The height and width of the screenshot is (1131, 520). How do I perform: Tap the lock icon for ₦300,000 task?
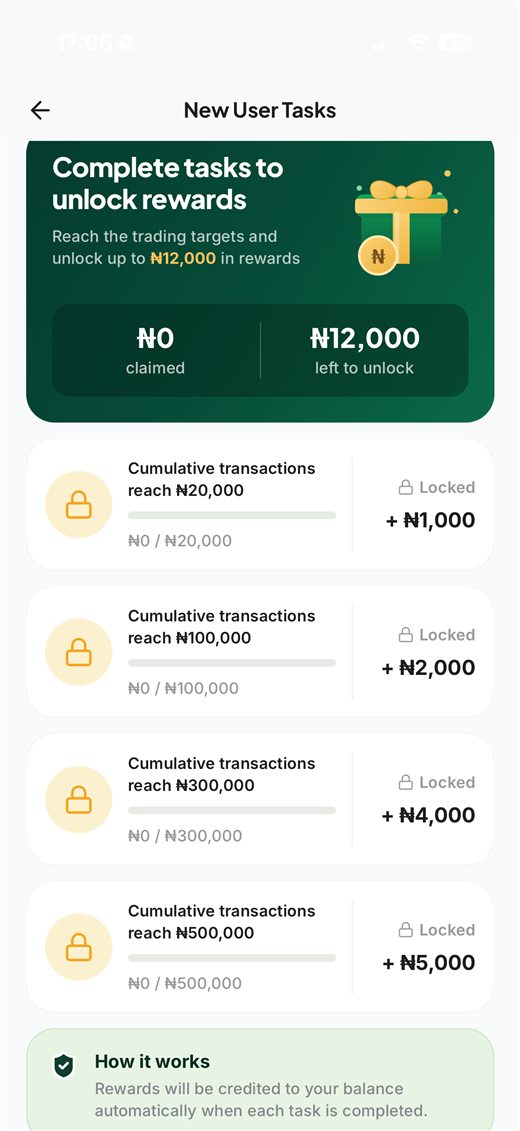[79, 800]
